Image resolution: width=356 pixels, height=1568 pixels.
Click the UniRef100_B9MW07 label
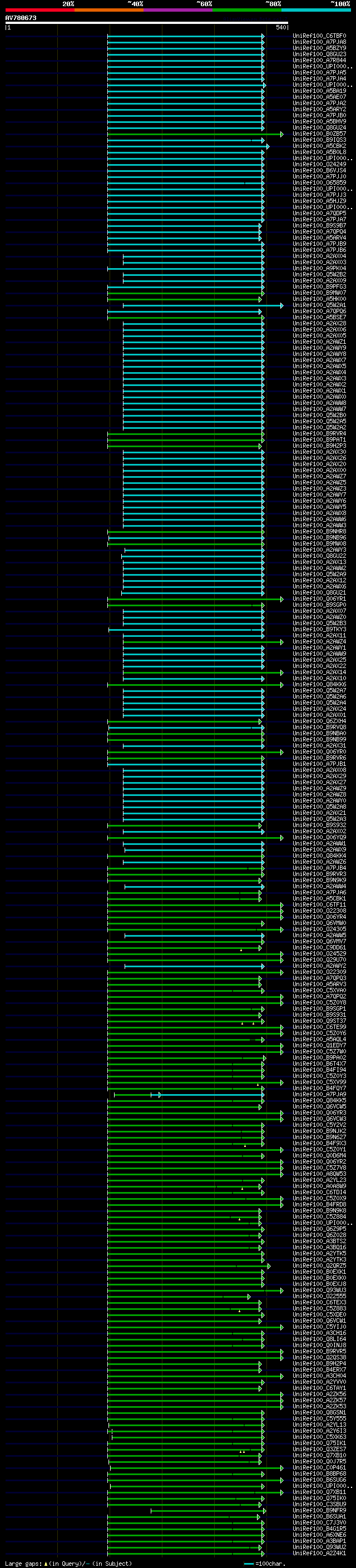pos(319,293)
